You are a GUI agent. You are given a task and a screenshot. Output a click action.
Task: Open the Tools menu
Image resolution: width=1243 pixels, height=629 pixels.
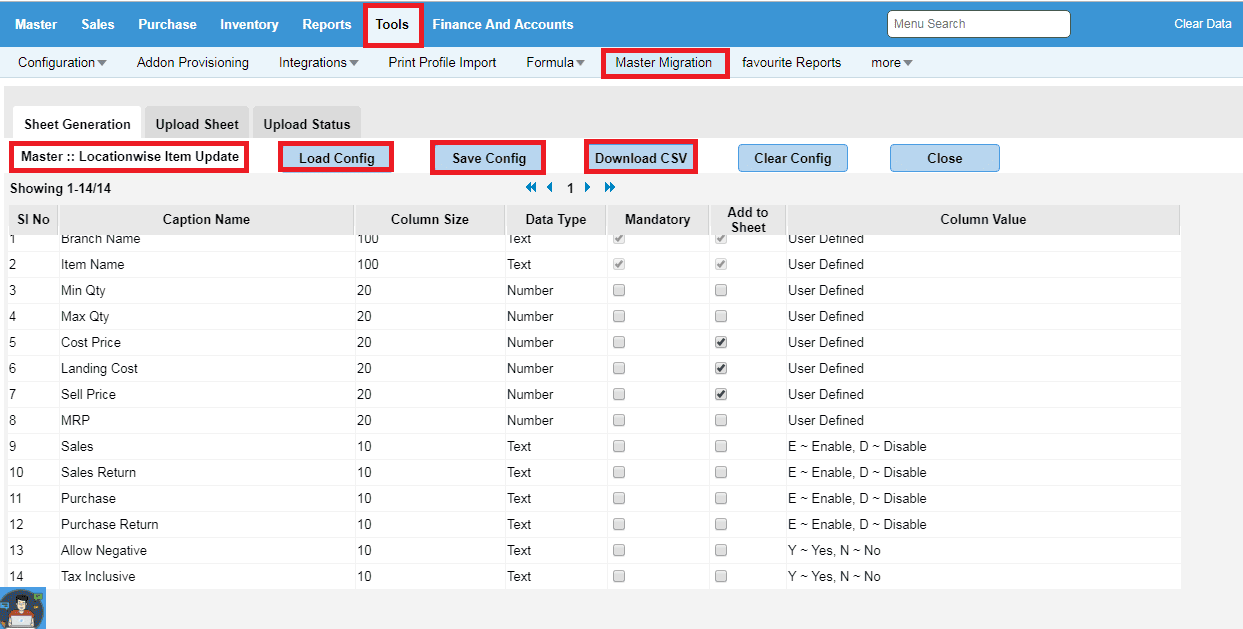point(392,25)
